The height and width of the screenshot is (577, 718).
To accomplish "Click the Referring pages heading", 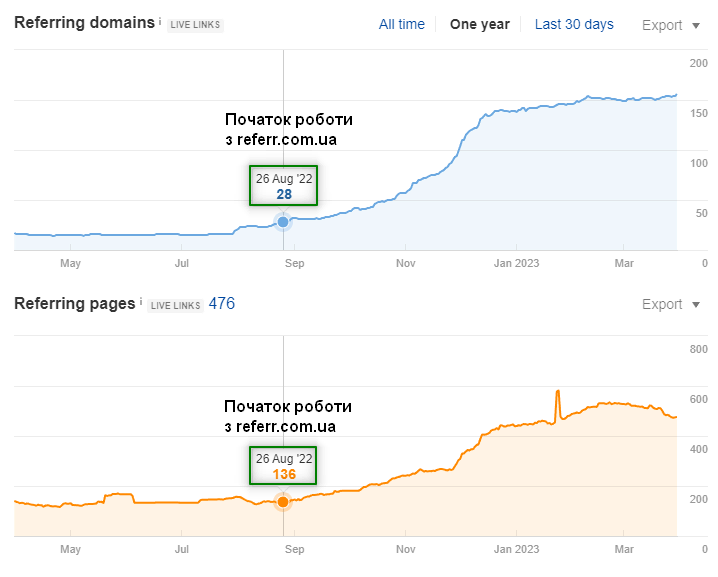I will [74, 303].
